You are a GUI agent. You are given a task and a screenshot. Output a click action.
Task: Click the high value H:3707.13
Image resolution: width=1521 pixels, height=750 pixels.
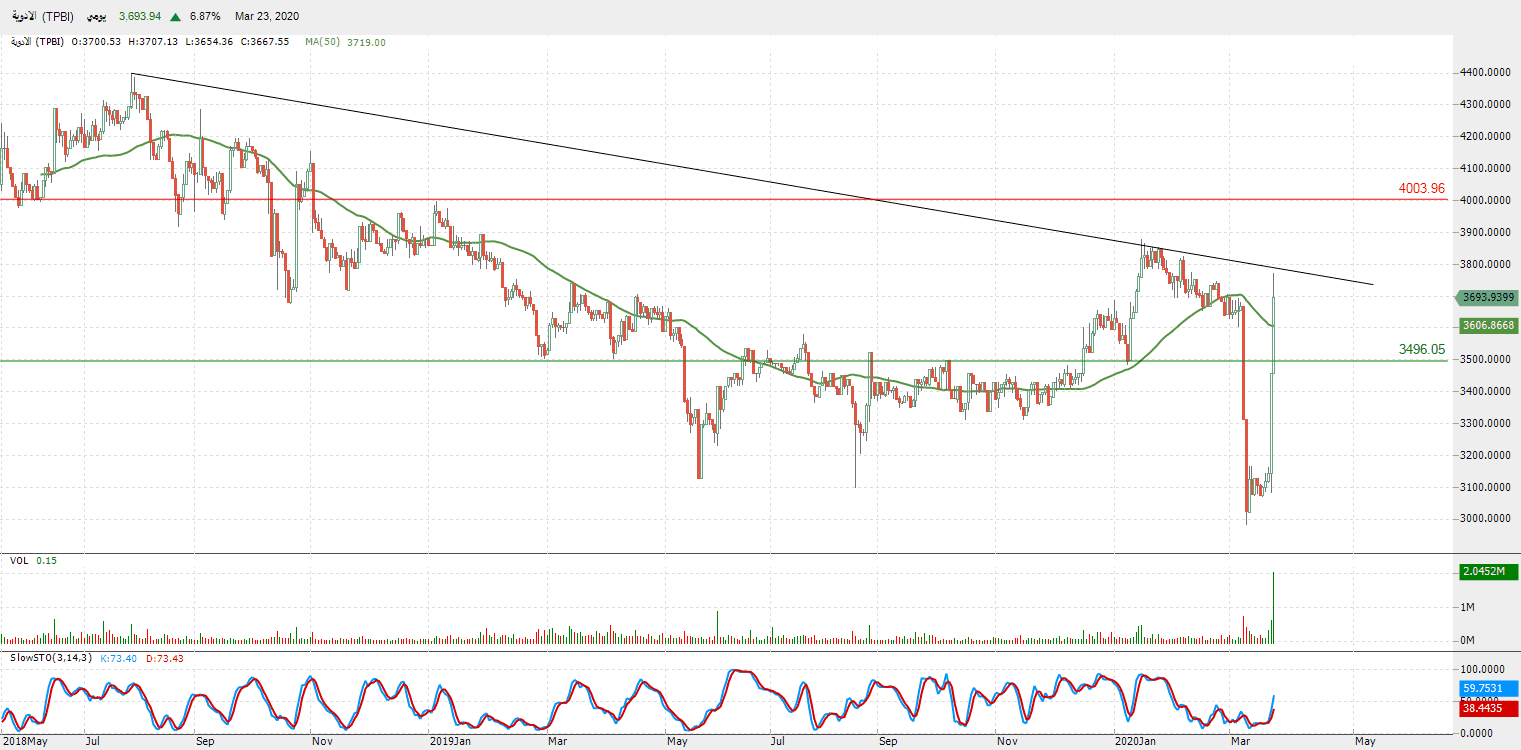152,42
